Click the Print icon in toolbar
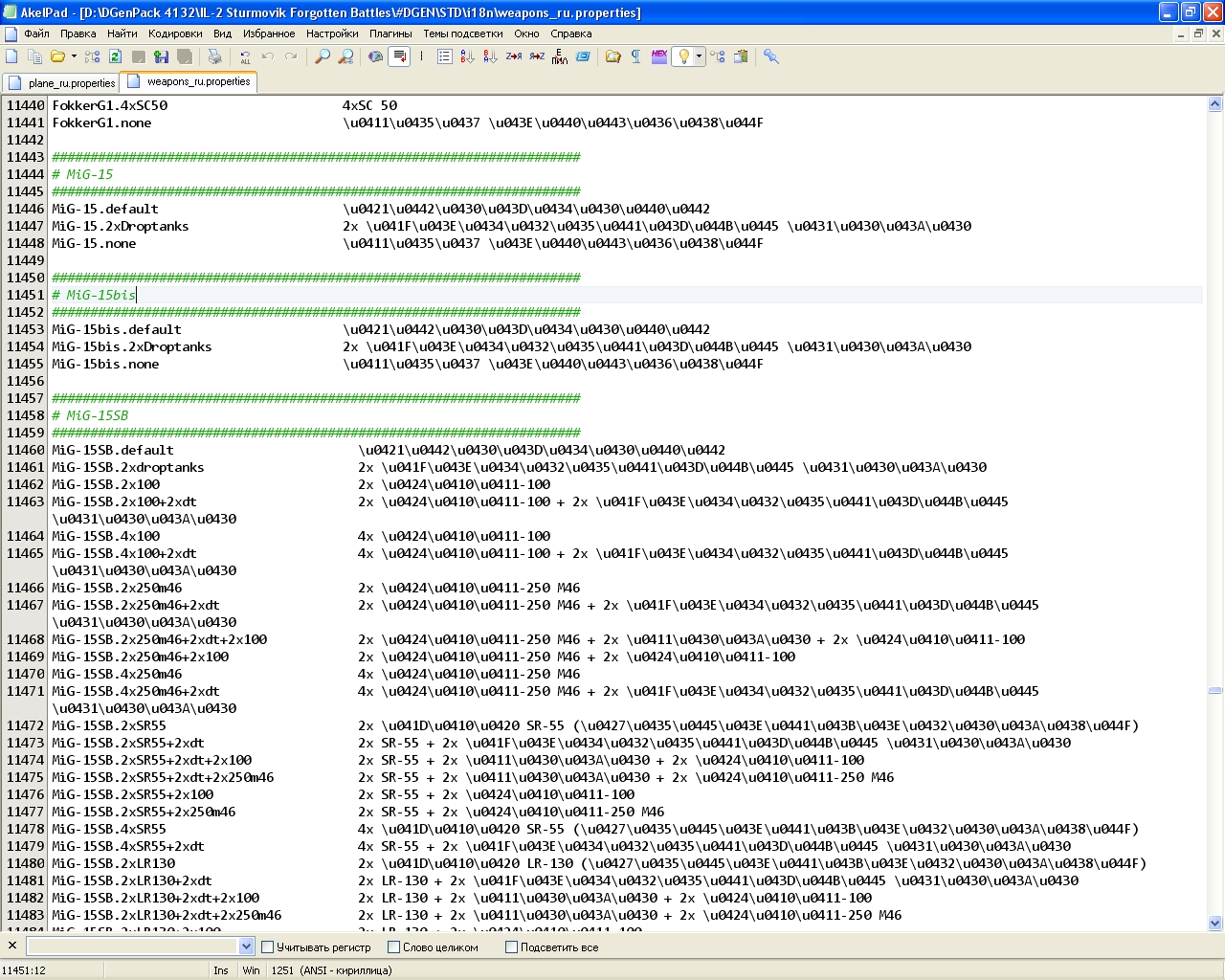Screen dimensions: 1225x980 tap(215, 56)
